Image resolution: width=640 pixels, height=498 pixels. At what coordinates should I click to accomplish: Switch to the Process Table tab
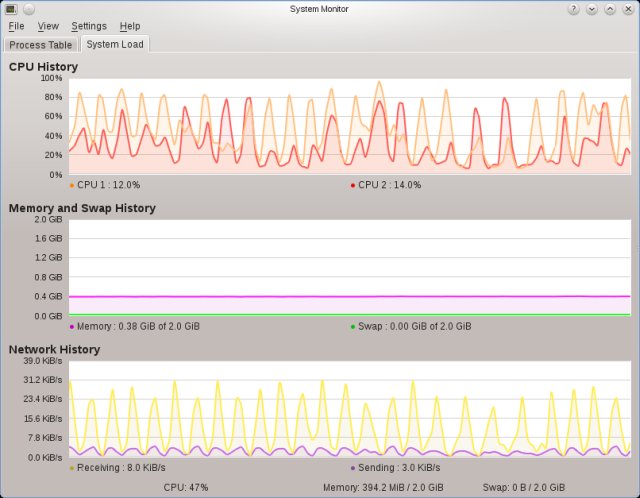pyautogui.click(x=41, y=44)
